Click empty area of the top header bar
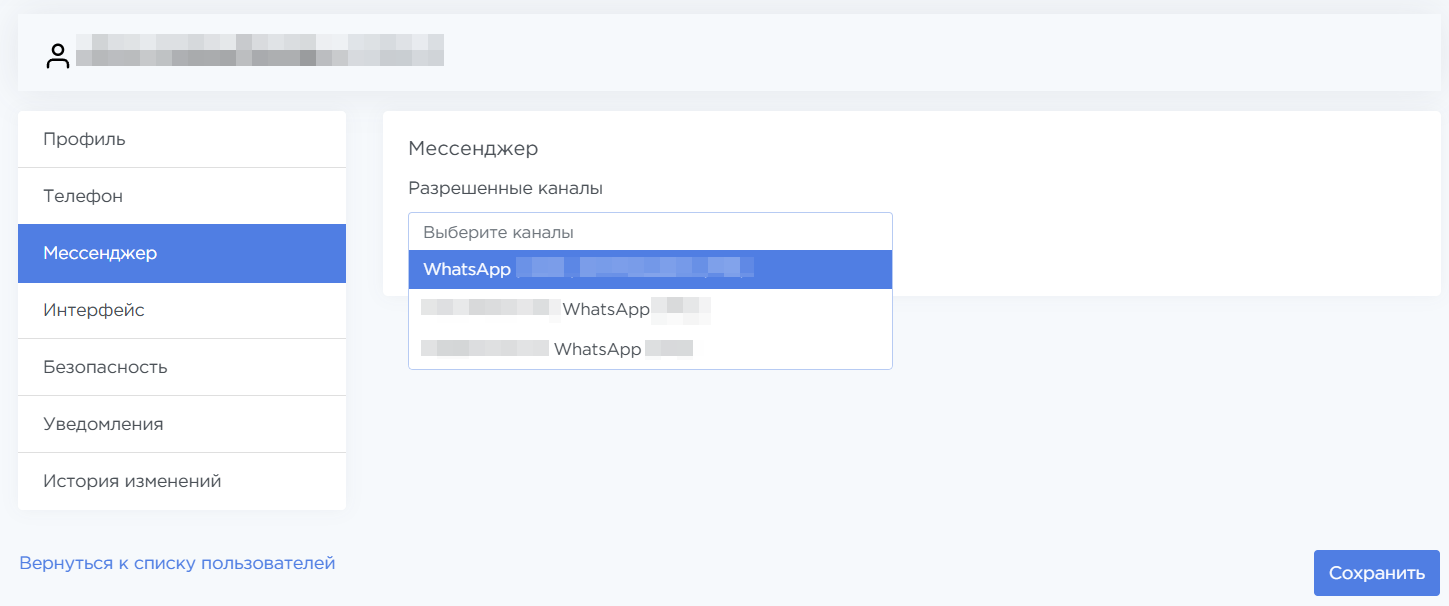Image resolution: width=1449 pixels, height=606 pixels. coord(900,52)
